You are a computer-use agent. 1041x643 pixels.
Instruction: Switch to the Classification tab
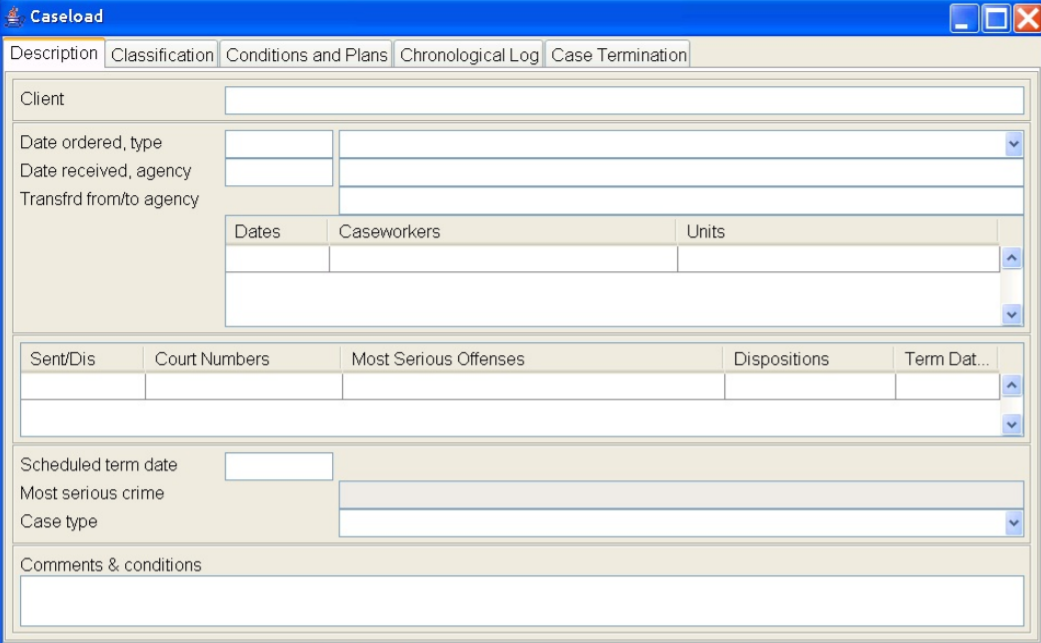tap(164, 55)
